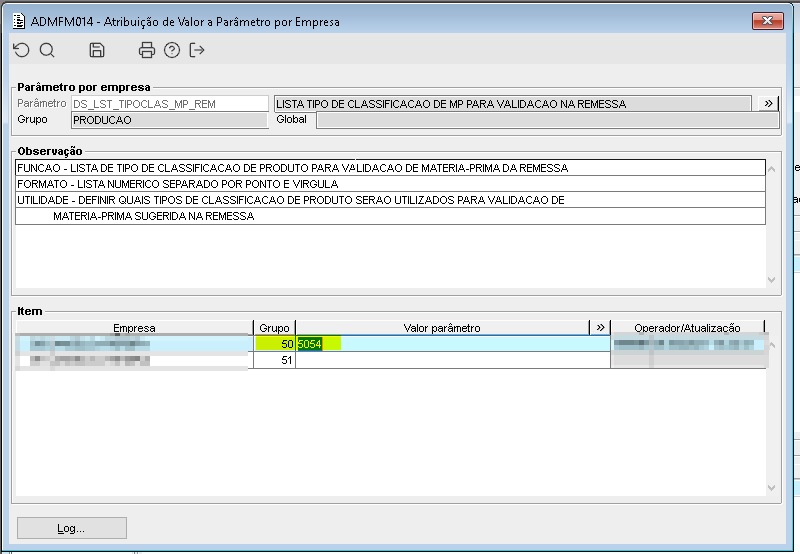Image resolution: width=800 pixels, height=554 pixels.
Task: Click the Operador/Atualização column header
Action: pyautogui.click(x=687, y=328)
